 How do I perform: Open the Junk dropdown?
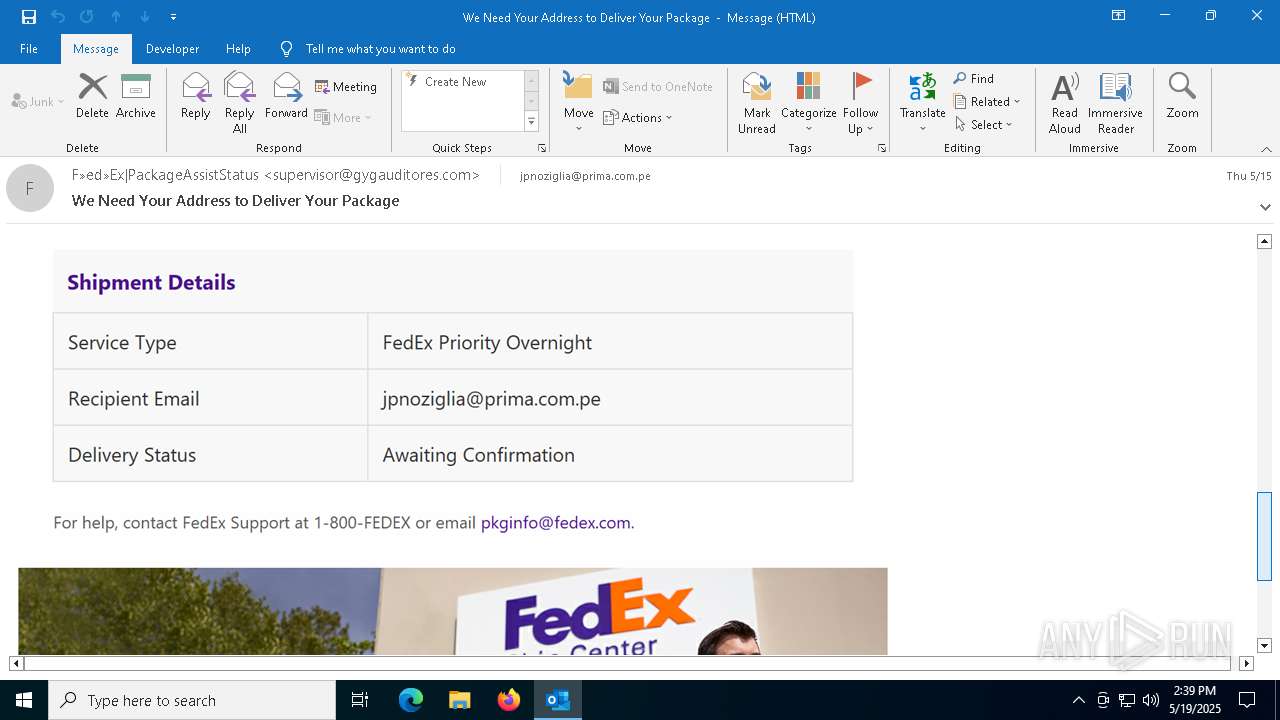pyautogui.click(x=38, y=102)
